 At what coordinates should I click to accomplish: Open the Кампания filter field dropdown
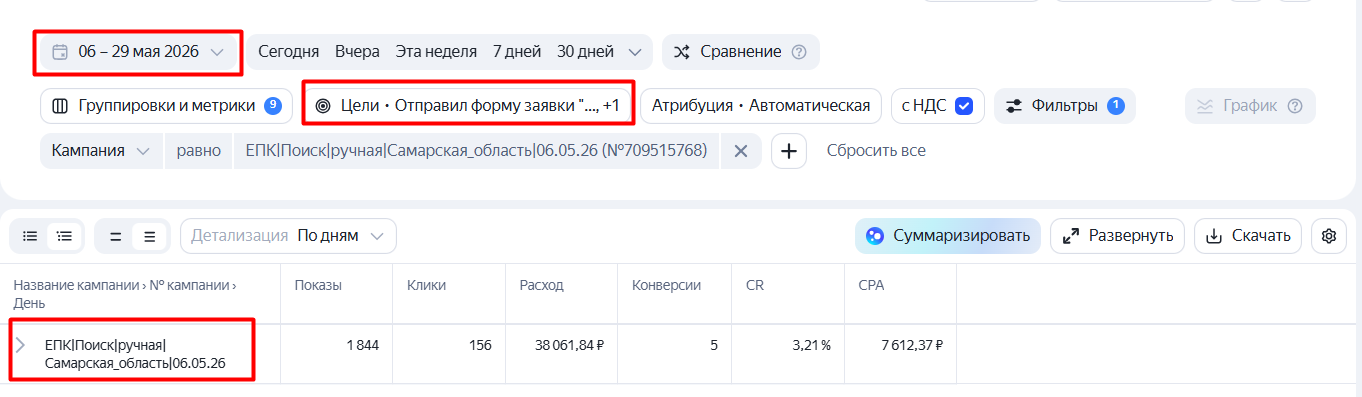(x=101, y=151)
